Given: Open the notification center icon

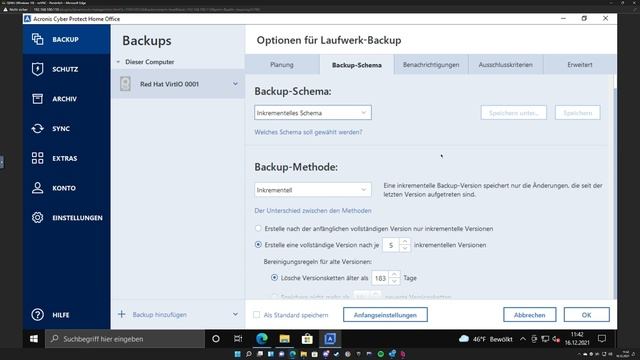Looking at the screenshot, I should click(x=602, y=339).
